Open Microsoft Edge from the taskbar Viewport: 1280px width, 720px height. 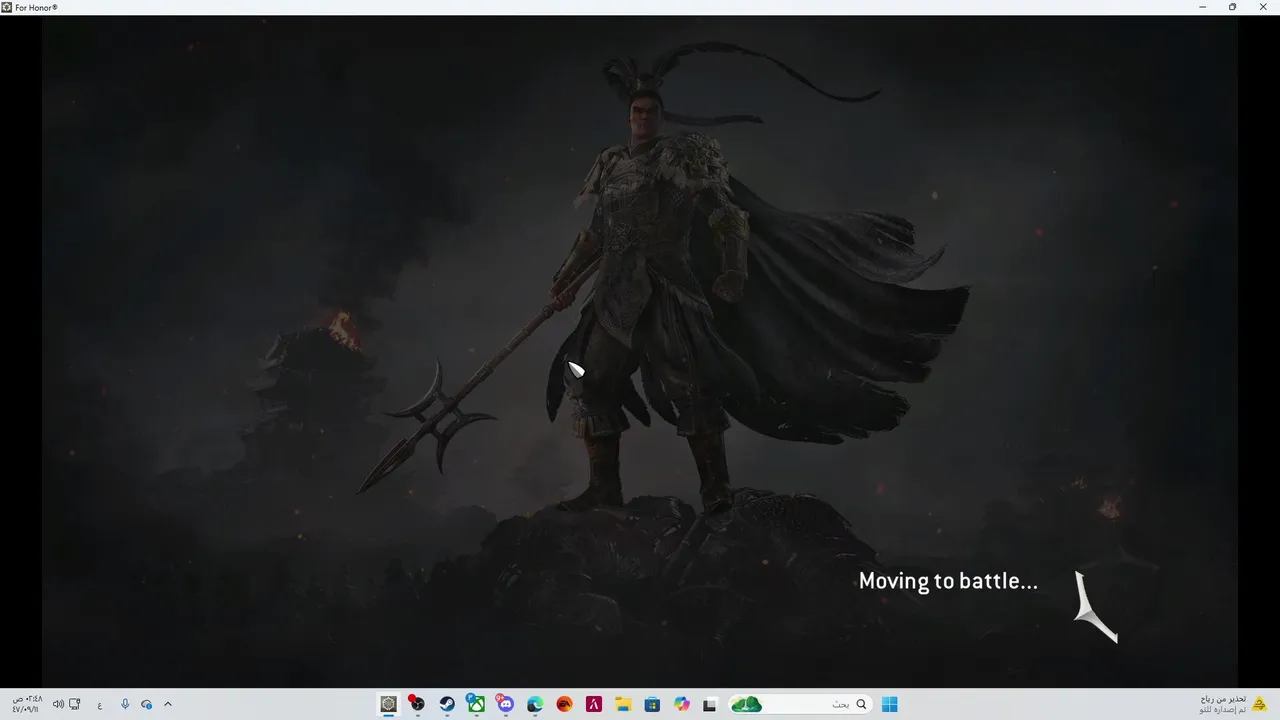click(535, 704)
